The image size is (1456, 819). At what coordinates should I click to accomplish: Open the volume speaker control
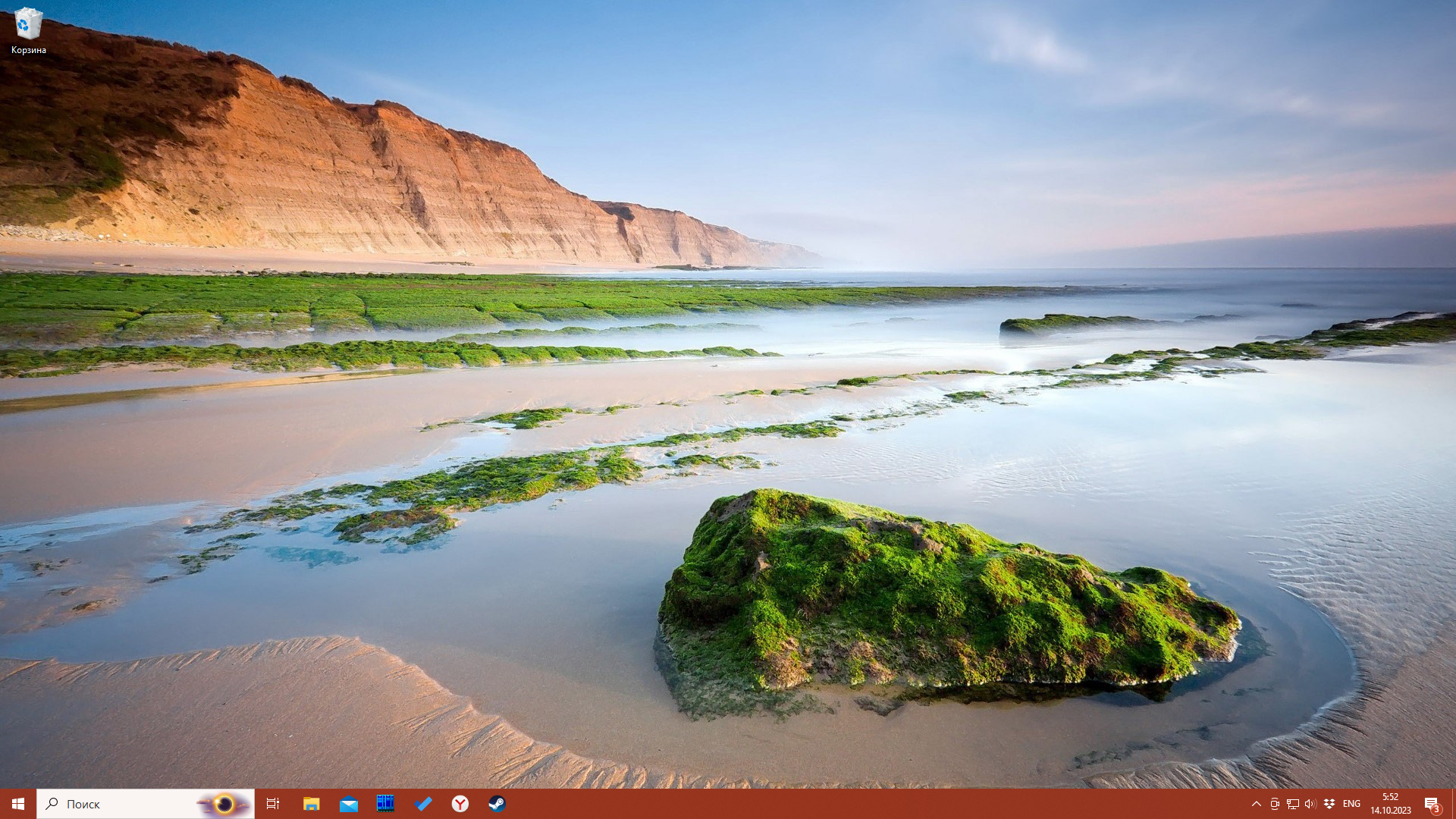[x=1310, y=804]
